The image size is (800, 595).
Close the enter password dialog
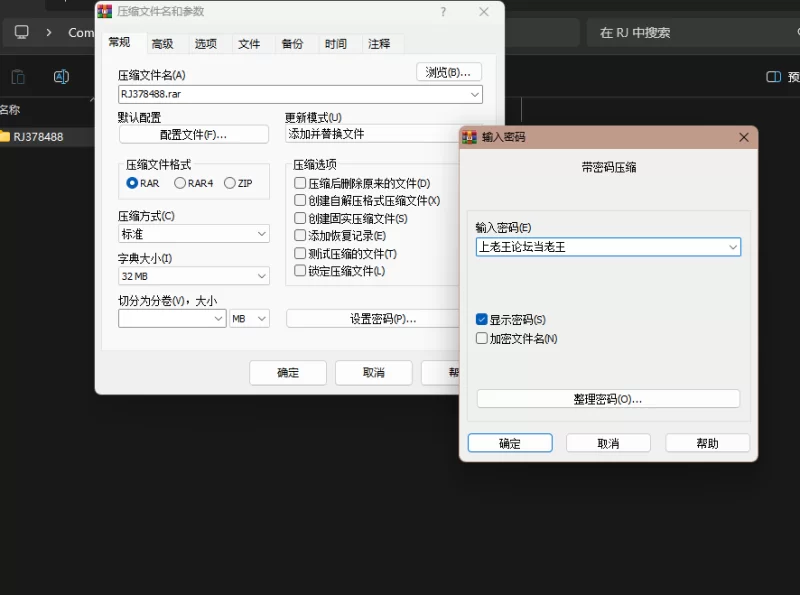click(743, 137)
